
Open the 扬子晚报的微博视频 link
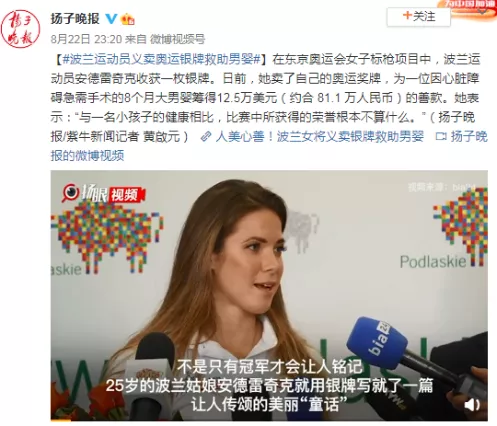click(x=269, y=146)
